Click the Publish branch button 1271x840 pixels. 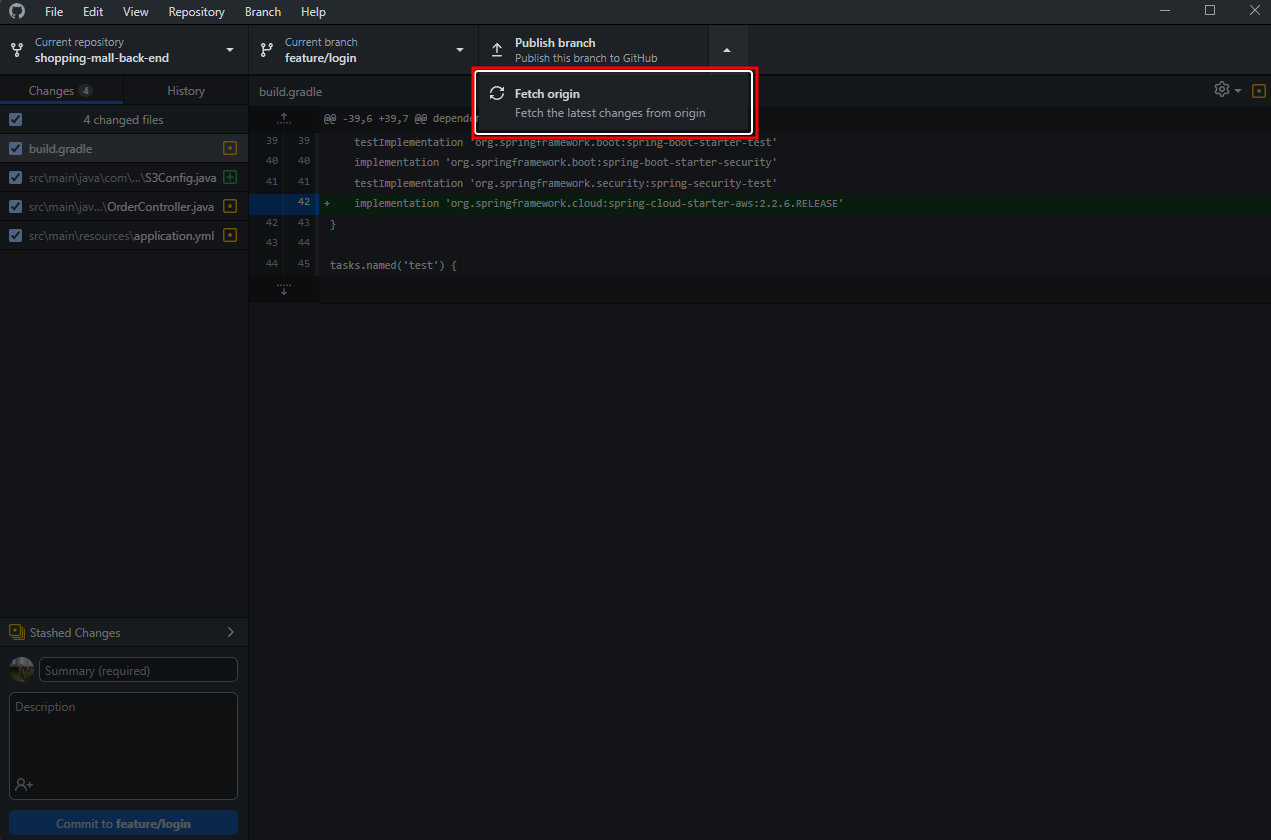pos(594,50)
